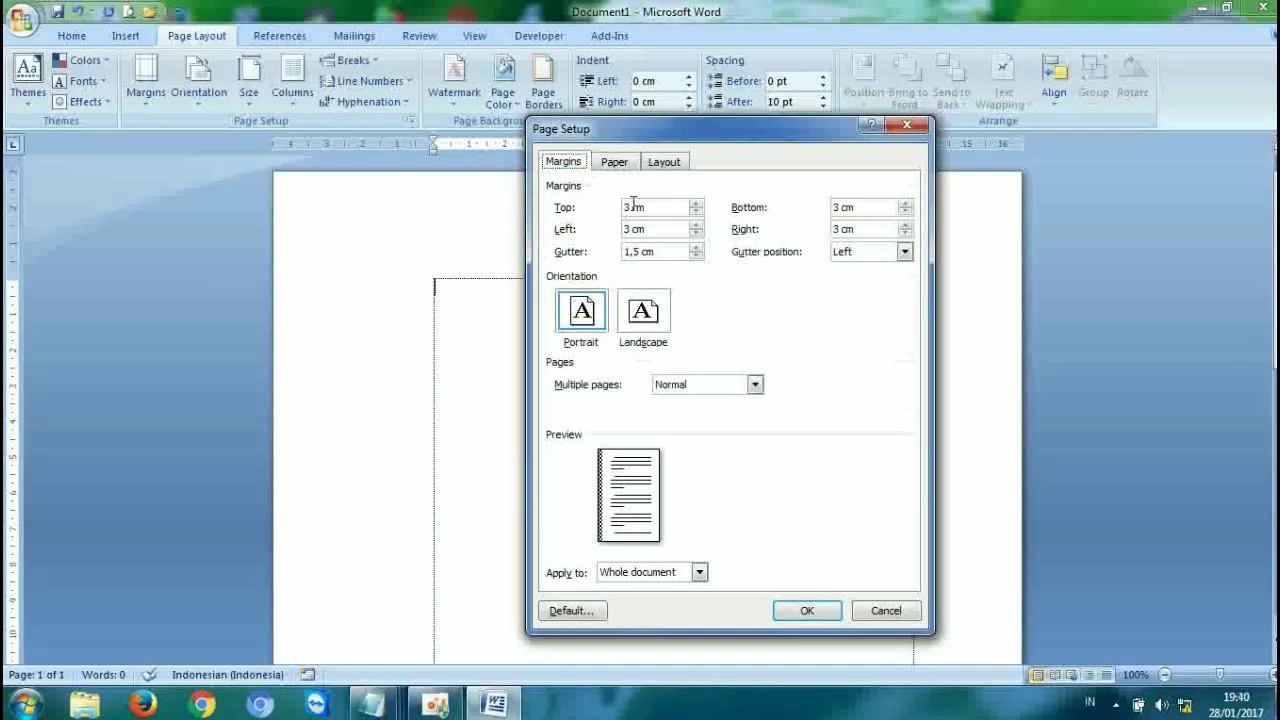Screen dimensions: 1280x720
Task: Click the Top margin input field
Action: click(x=656, y=207)
